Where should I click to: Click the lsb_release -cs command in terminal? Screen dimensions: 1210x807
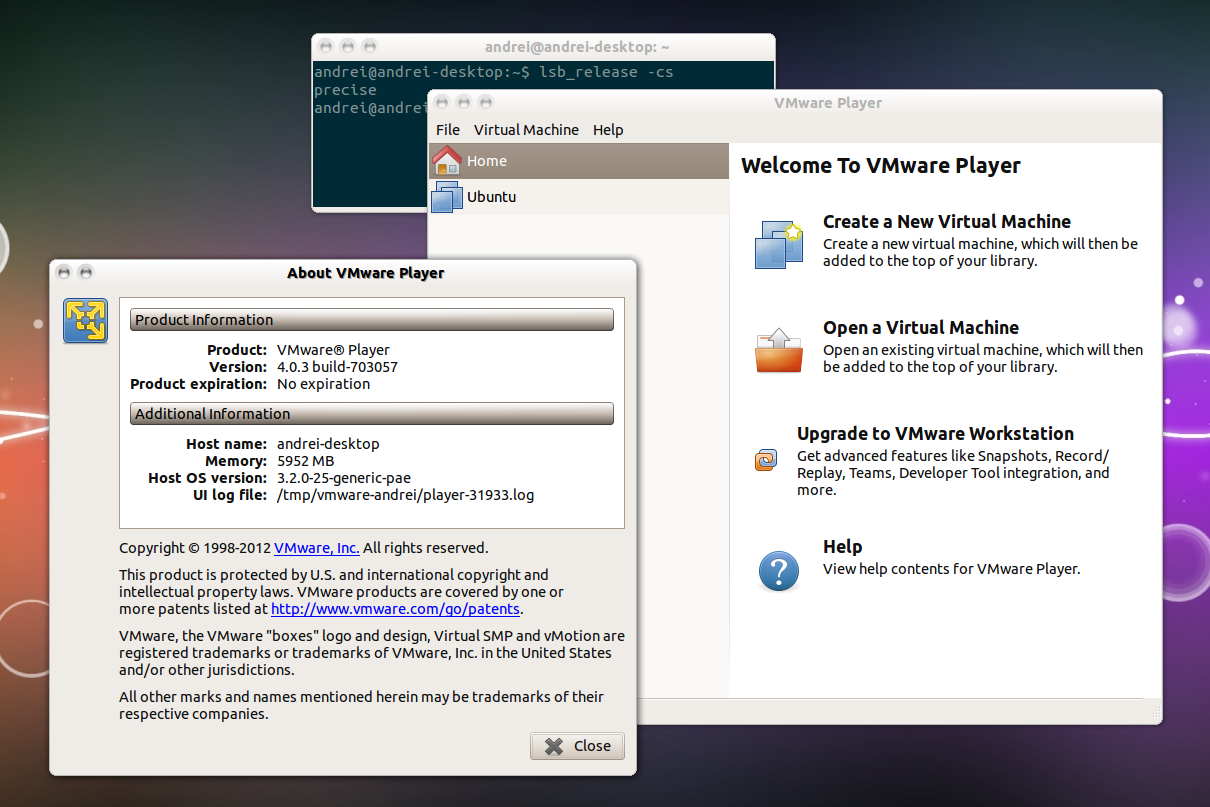(606, 72)
